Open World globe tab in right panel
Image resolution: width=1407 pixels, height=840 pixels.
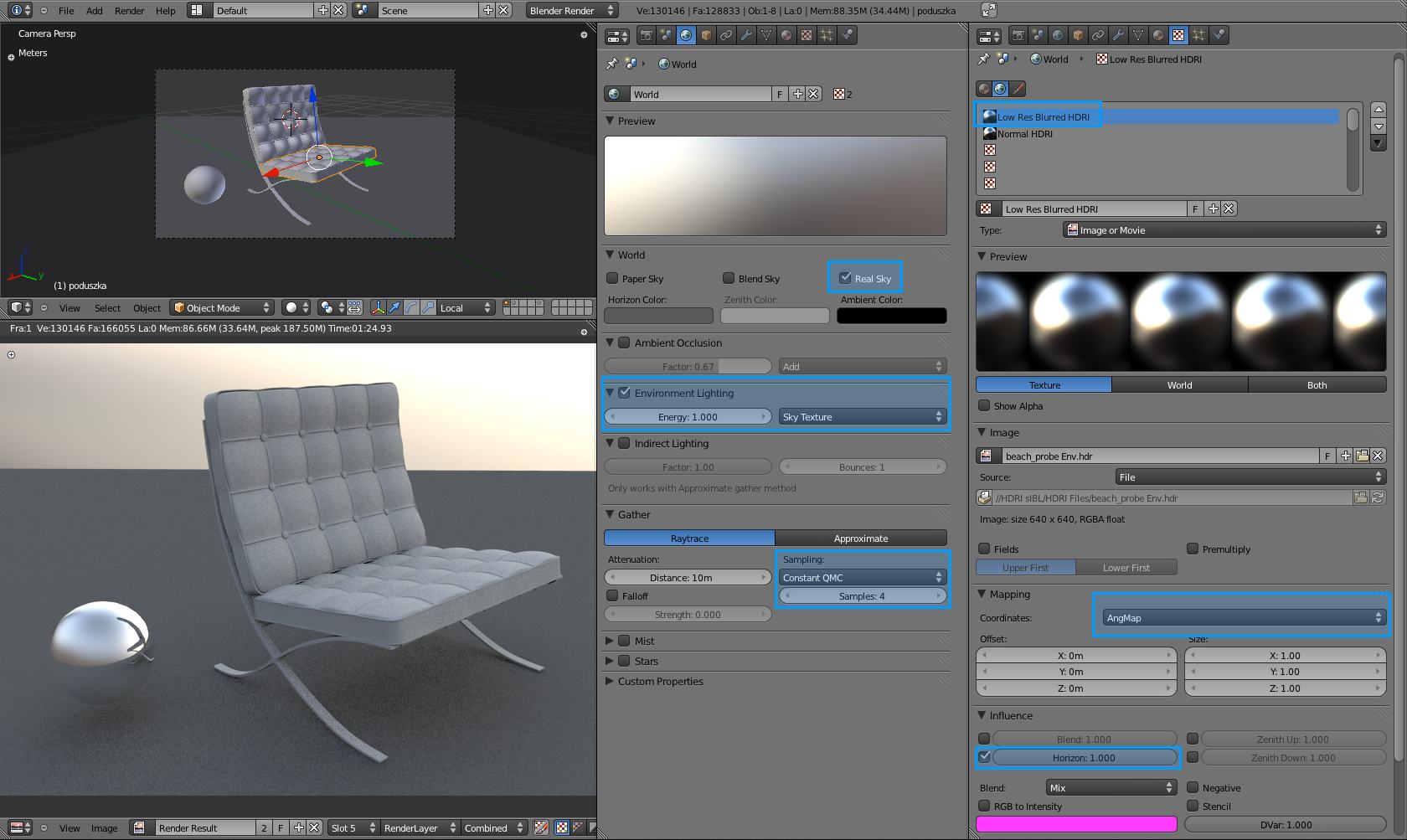pos(1058,35)
